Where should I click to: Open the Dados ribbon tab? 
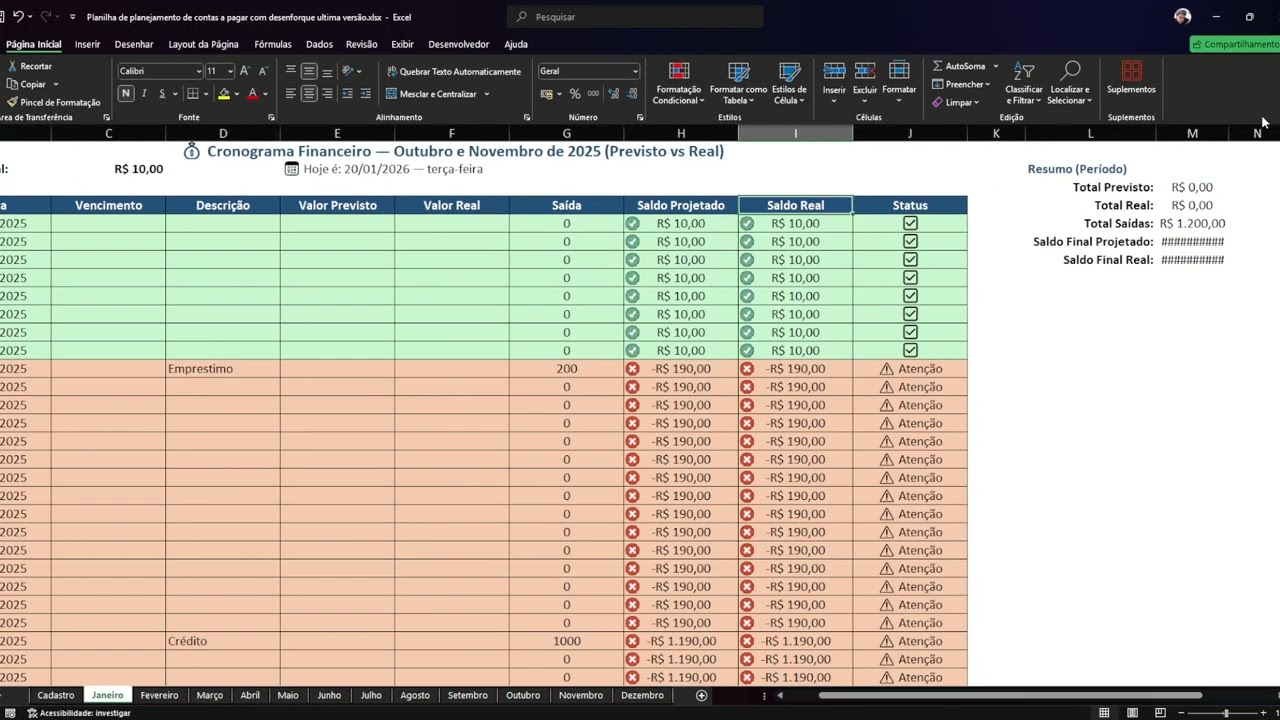[319, 44]
